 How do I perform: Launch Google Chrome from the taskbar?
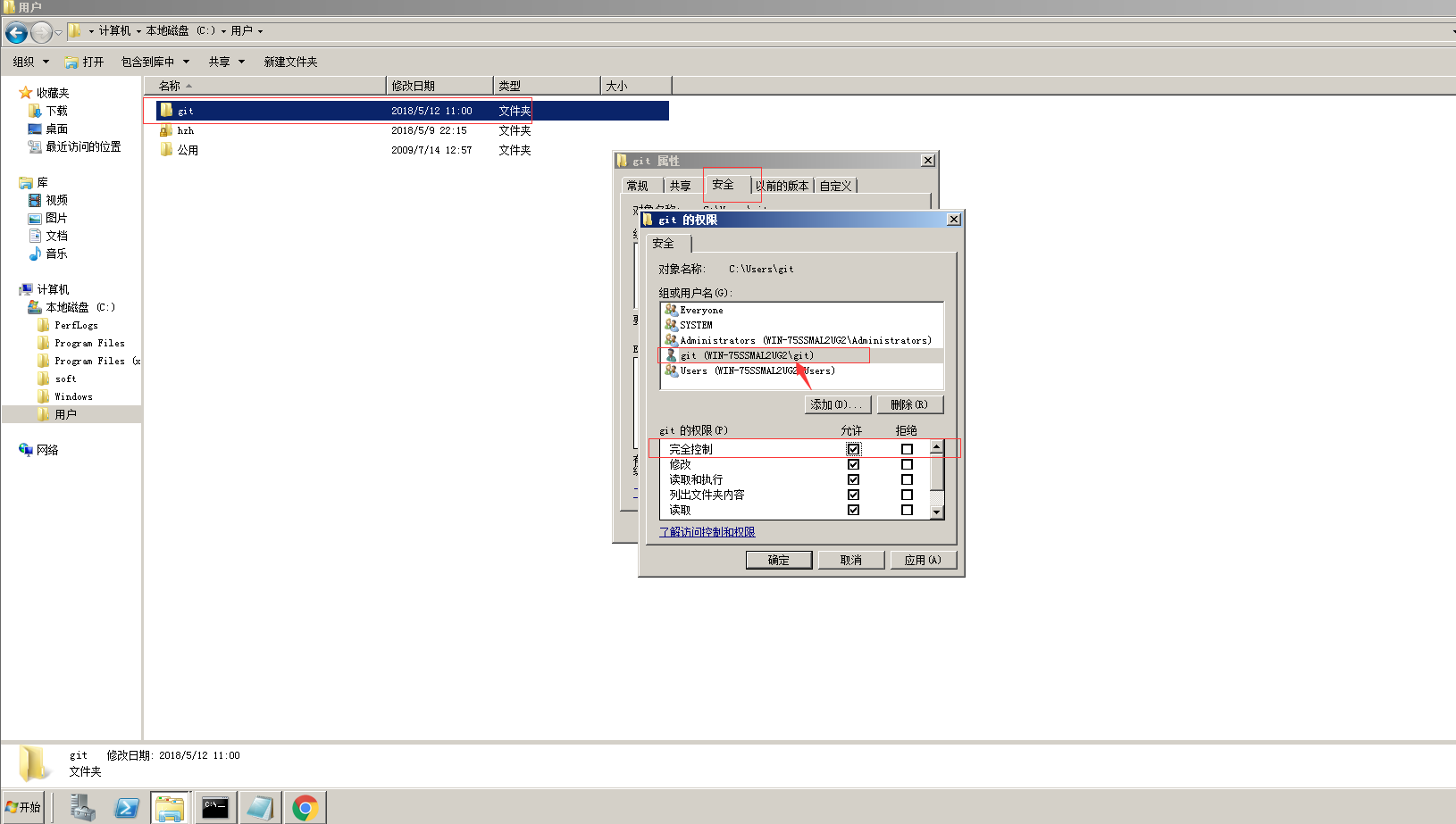click(x=305, y=808)
